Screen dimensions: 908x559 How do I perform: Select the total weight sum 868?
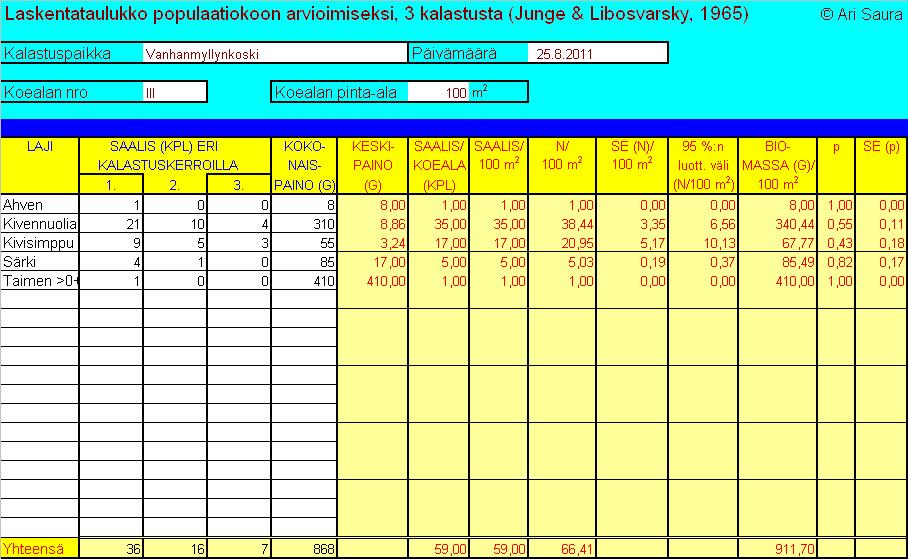(x=304, y=549)
